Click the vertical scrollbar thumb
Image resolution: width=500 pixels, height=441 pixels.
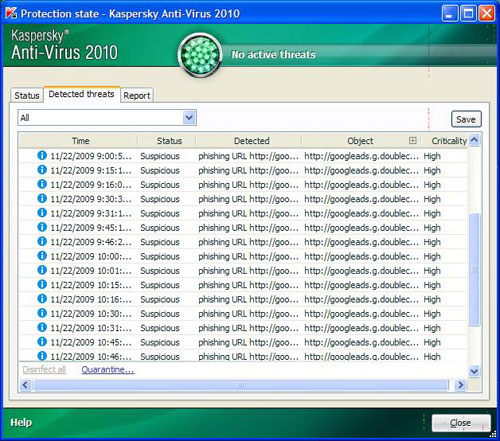474,269
